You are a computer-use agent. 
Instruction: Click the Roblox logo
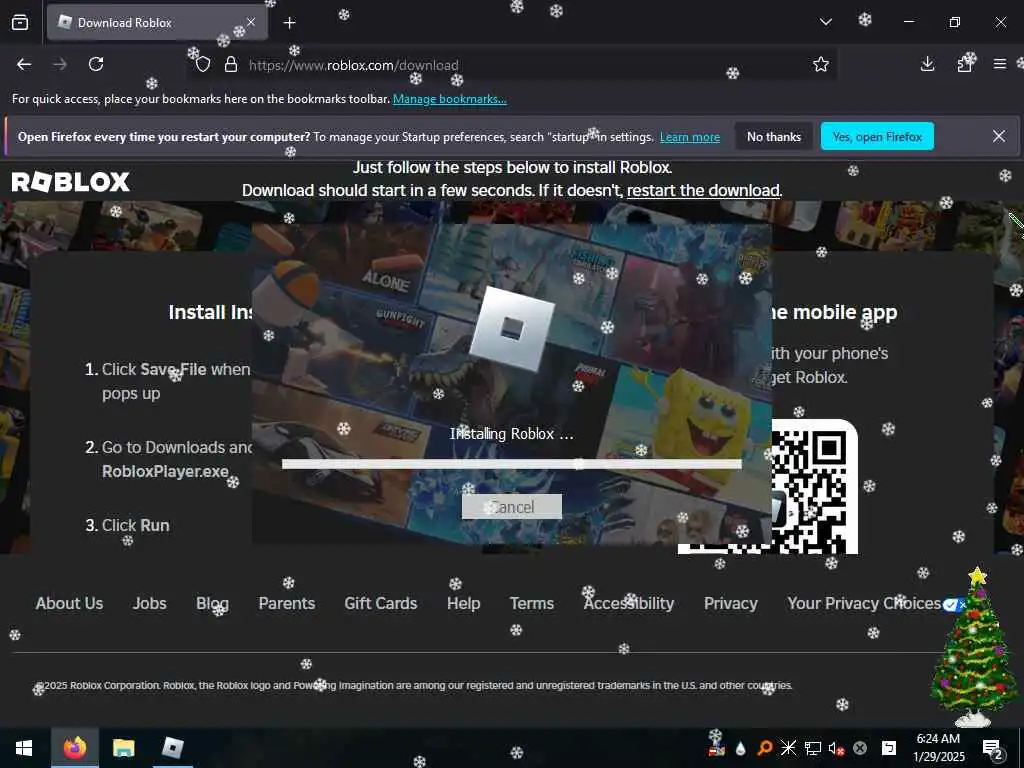(x=71, y=182)
